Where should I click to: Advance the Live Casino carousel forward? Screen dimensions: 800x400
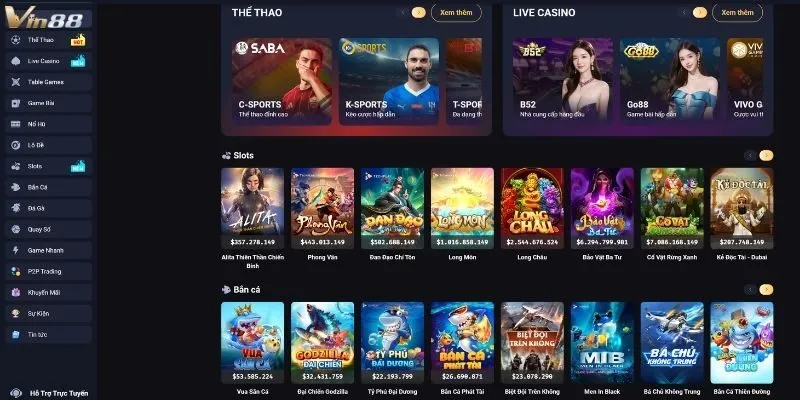700,13
